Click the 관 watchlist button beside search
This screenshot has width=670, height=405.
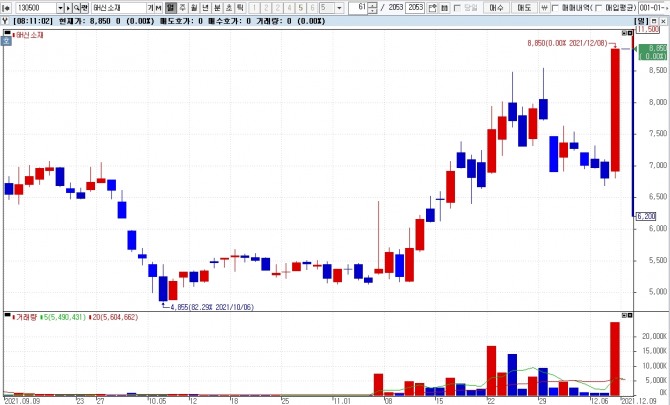tap(86, 7)
